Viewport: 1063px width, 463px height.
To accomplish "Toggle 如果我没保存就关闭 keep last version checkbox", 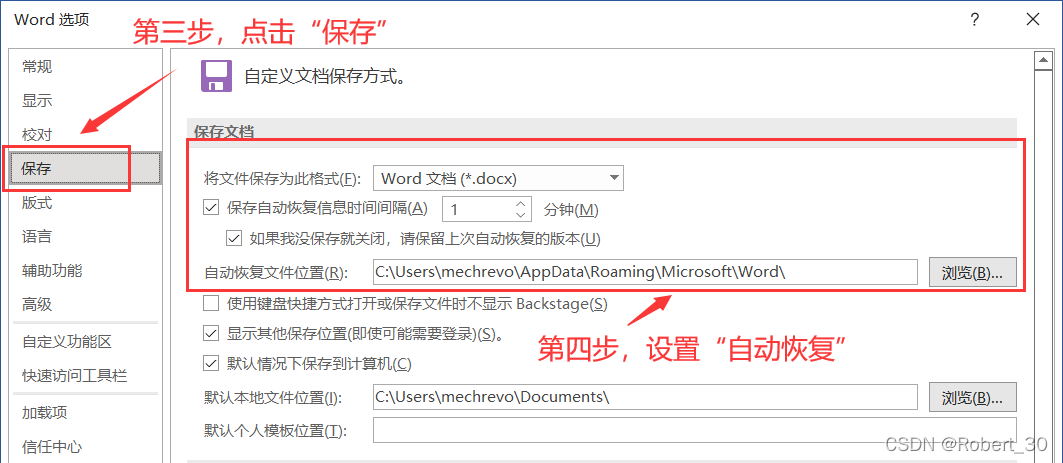I will (234, 238).
